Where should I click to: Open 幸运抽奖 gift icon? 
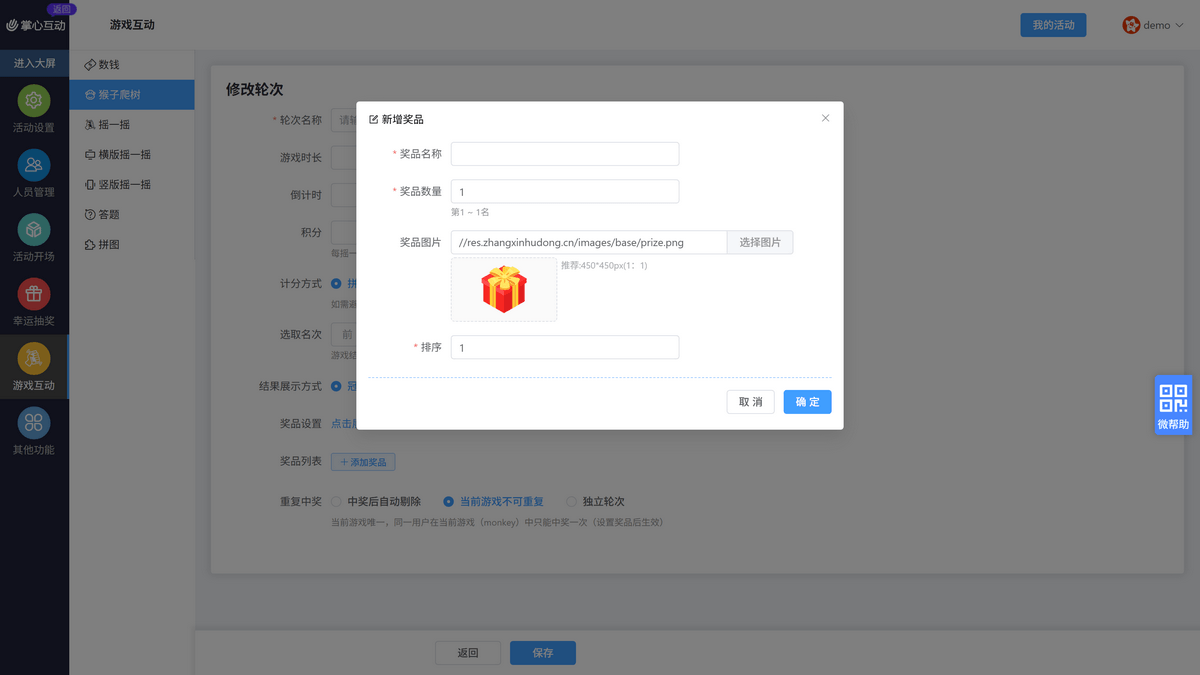[34, 294]
